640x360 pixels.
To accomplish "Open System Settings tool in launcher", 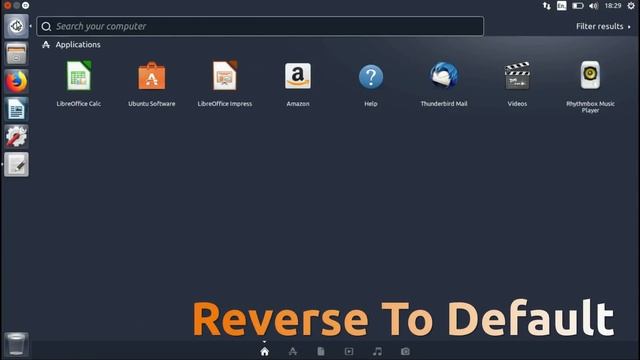I will click(x=16, y=136).
